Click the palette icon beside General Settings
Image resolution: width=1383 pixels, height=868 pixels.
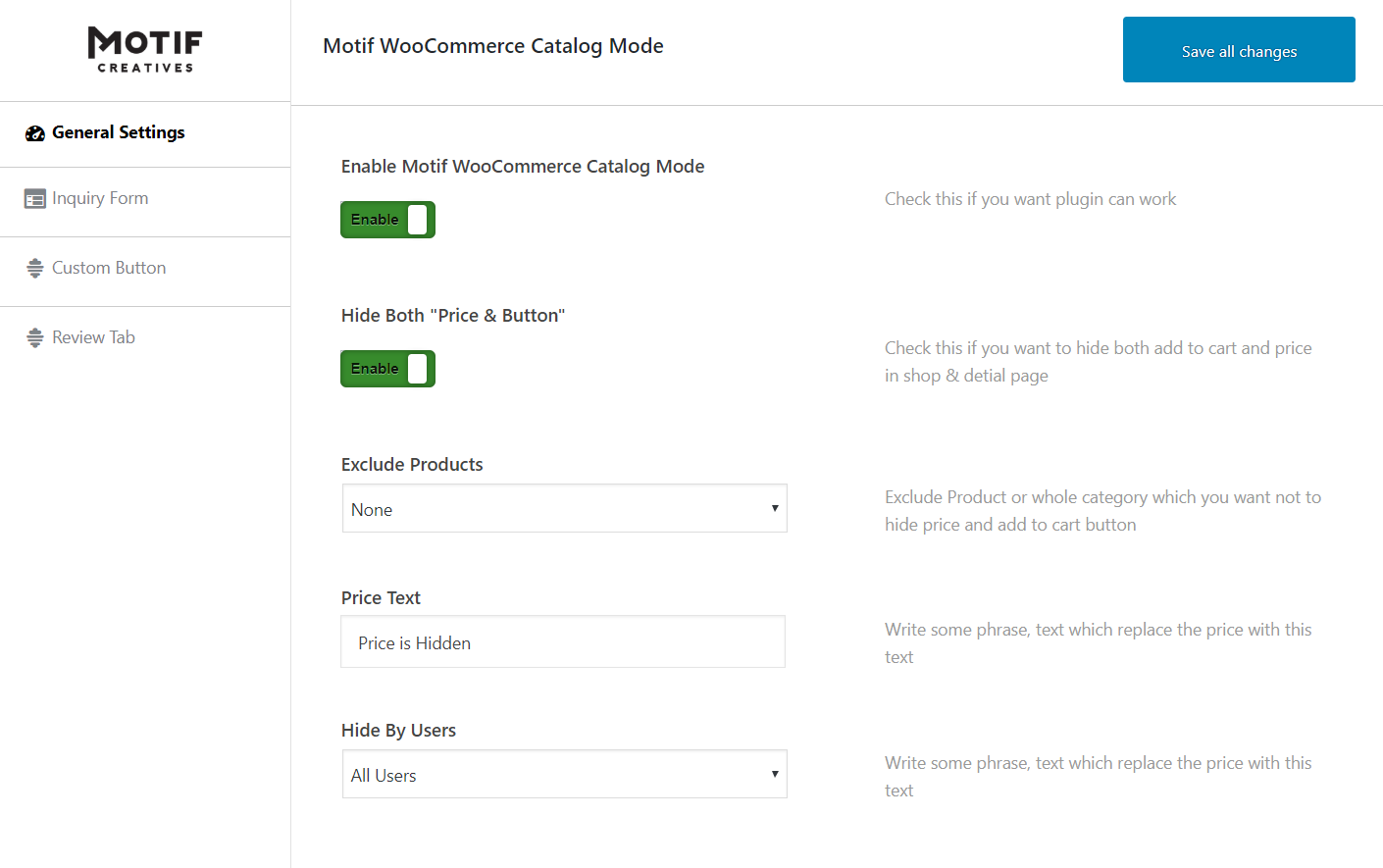pos(35,132)
